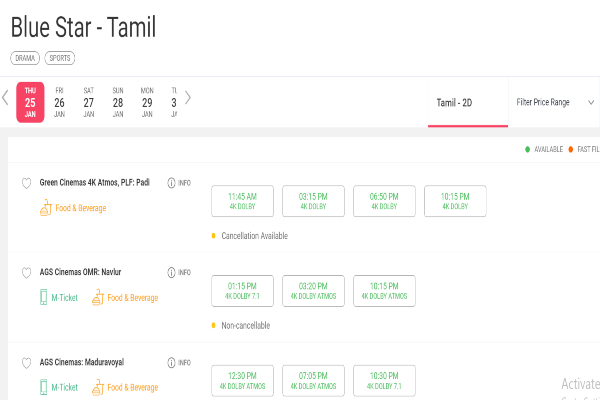The width and height of the screenshot is (600, 400).
Task: Show next dates with right arrow
Action: point(188,98)
